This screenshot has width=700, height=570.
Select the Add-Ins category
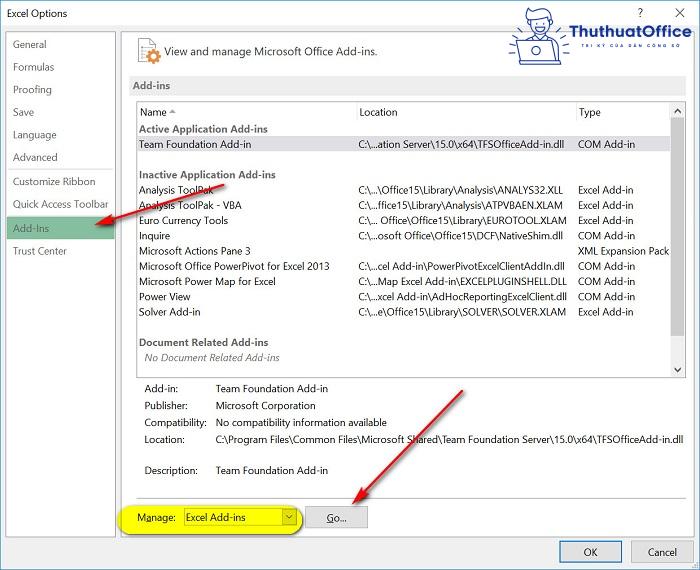(60, 228)
